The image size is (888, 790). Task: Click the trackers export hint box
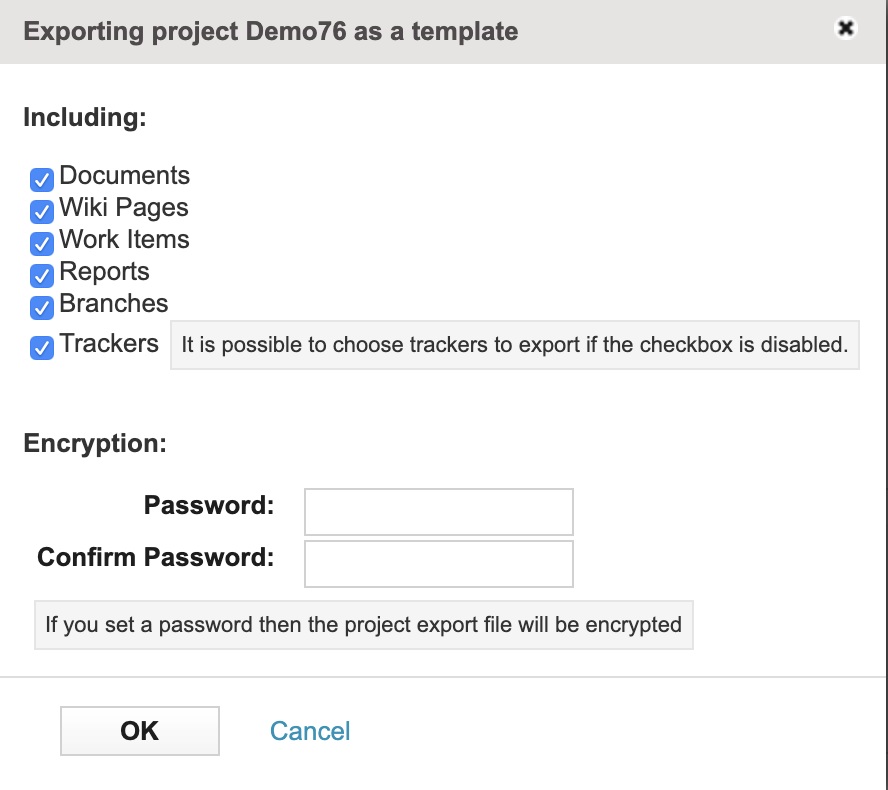pos(515,345)
